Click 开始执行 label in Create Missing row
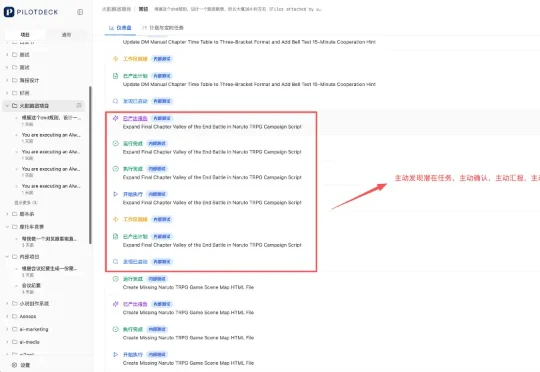 (133, 354)
